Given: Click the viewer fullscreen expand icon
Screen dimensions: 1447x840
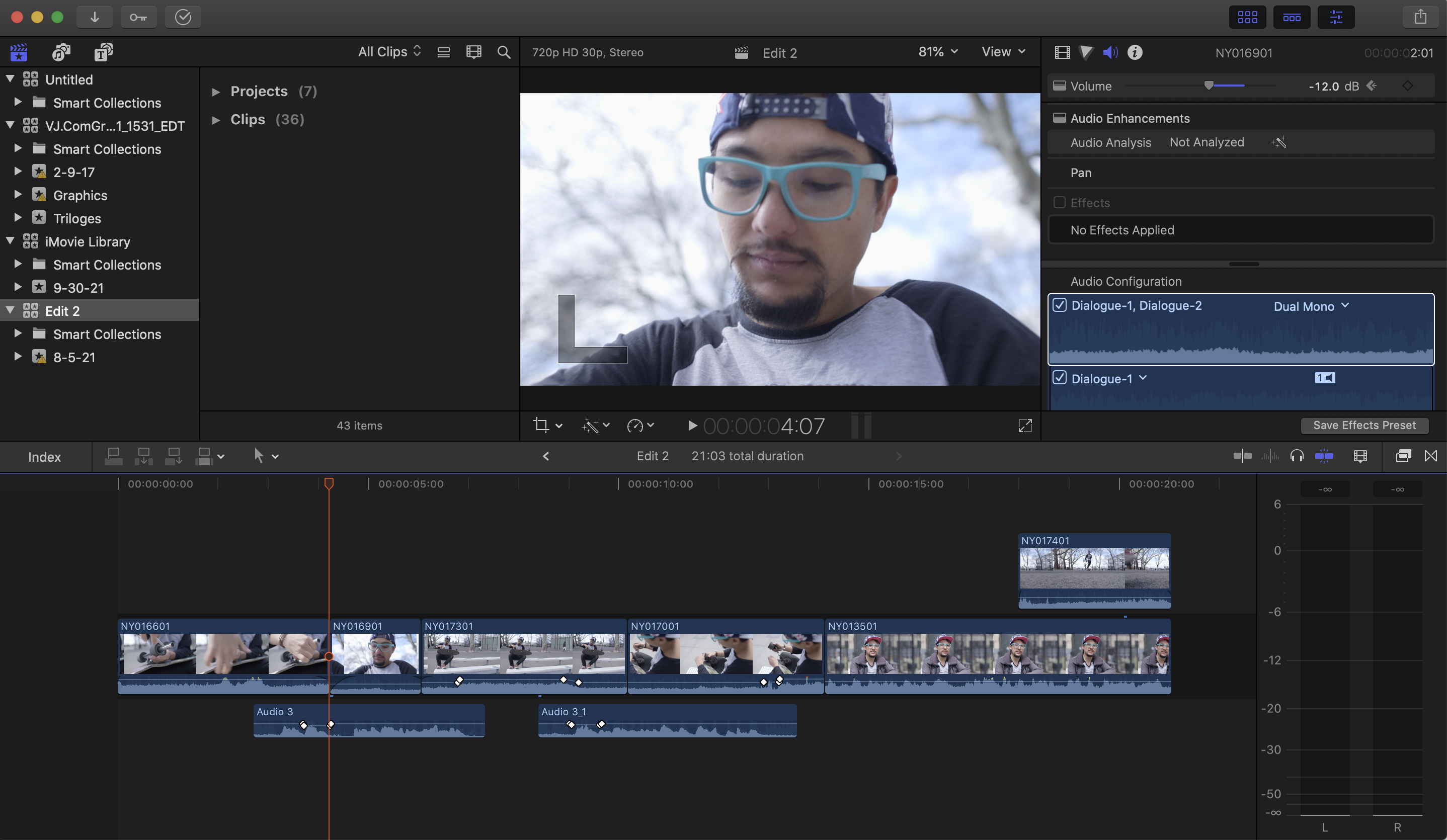Looking at the screenshot, I should point(1025,426).
